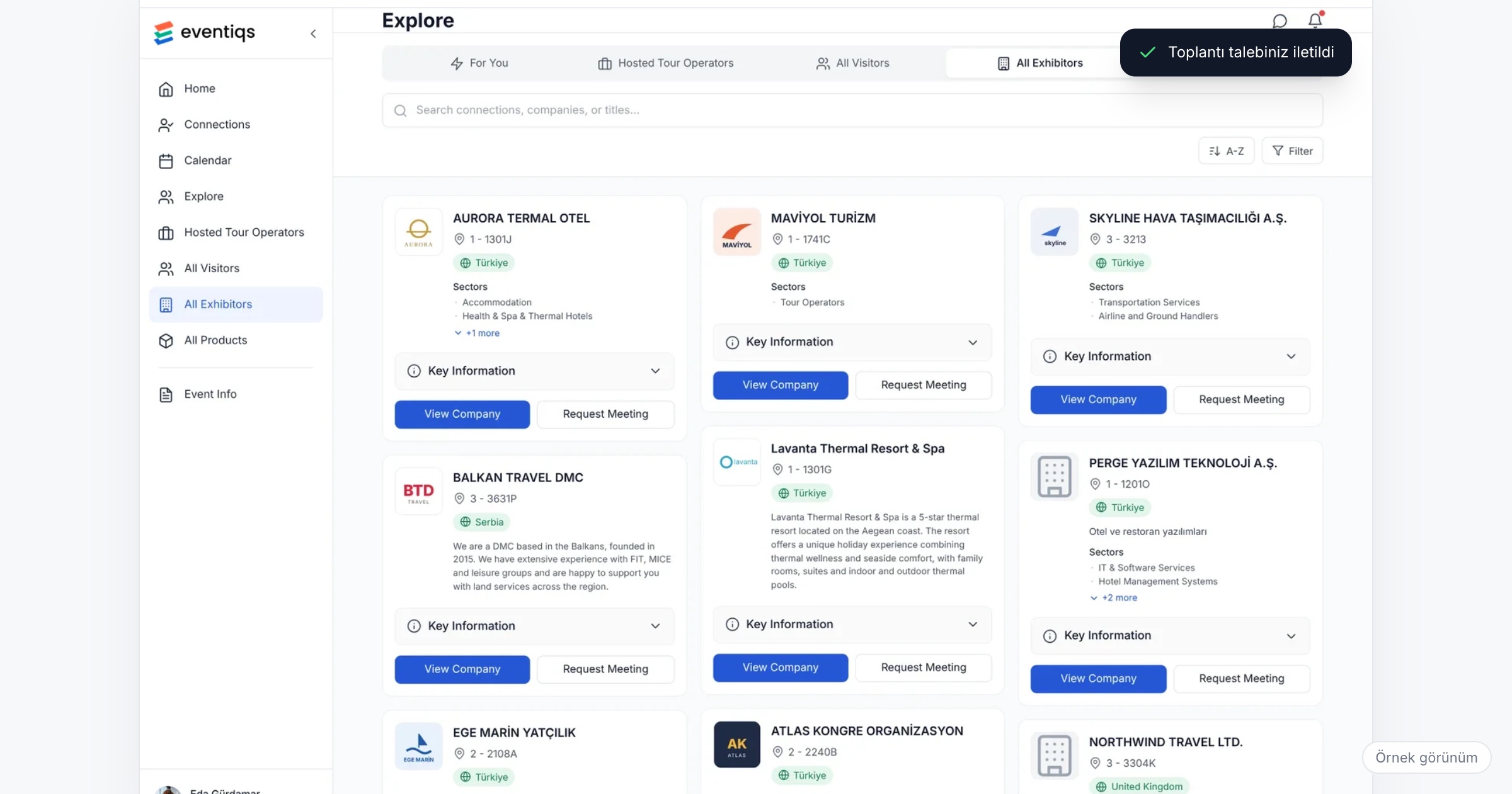Collapse the sidebar with the chevron arrow
This screenshot has width=1512, height=794.
[x=313, y=33]
